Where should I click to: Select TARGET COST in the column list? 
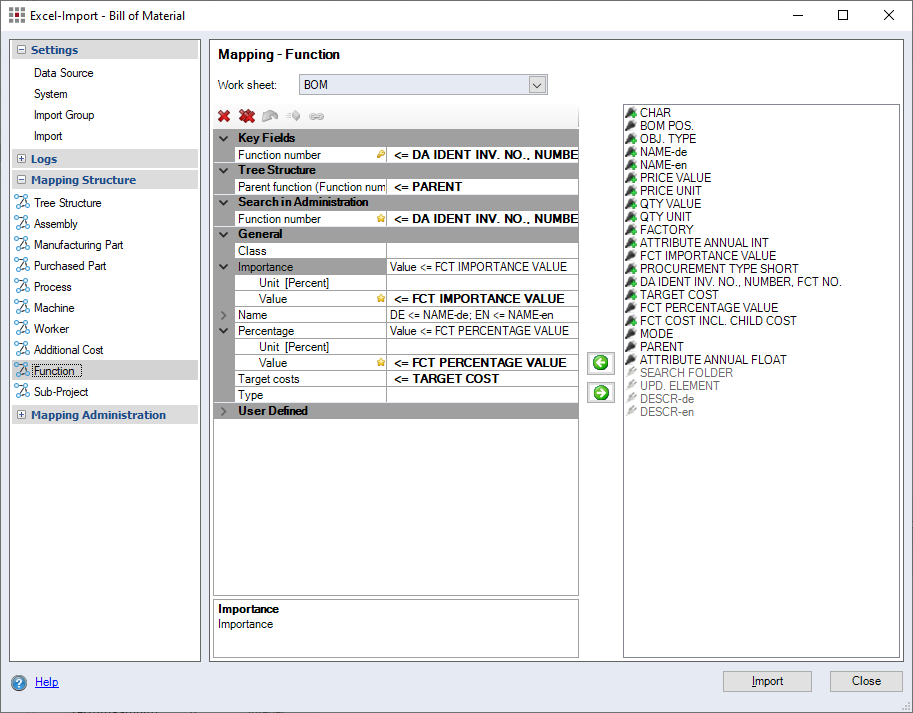678,295
